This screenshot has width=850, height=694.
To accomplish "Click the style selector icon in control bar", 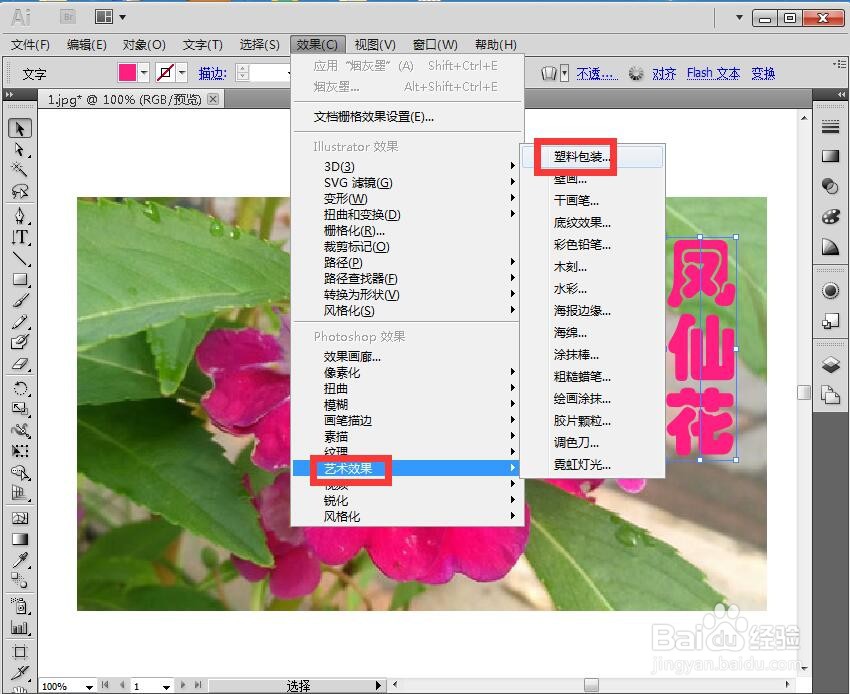I will (x=549, y=73).
